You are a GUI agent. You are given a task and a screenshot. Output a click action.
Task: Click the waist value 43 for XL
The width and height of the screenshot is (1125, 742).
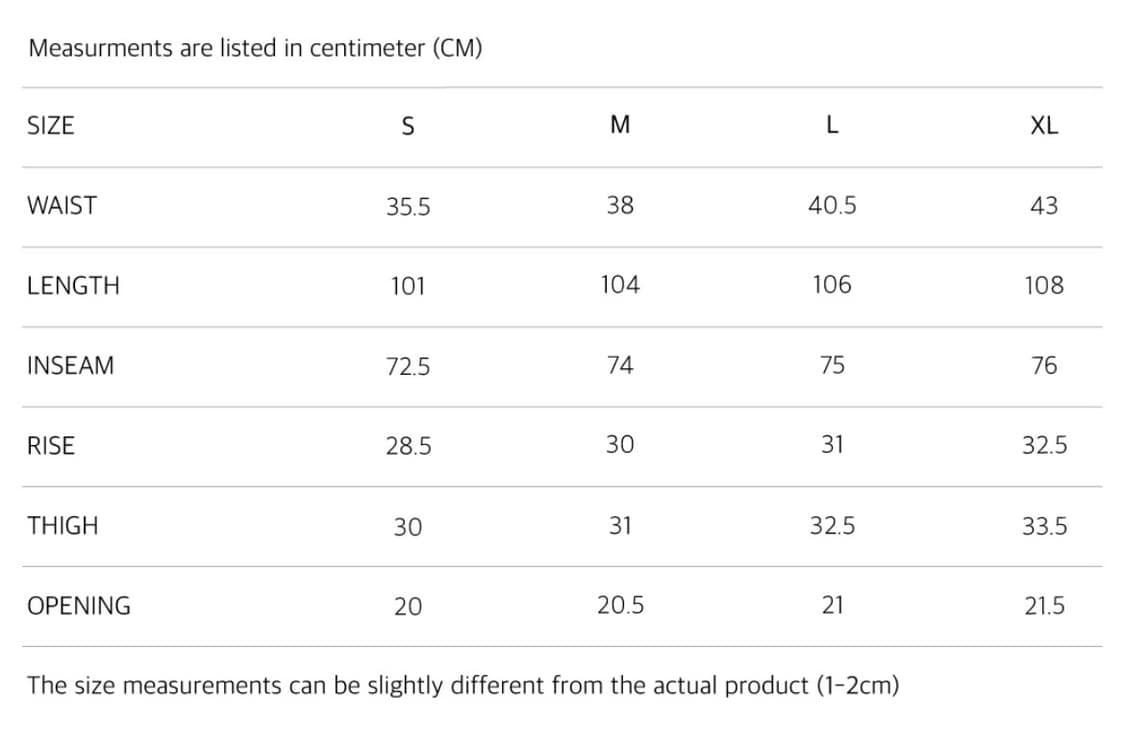[1043, 206]
